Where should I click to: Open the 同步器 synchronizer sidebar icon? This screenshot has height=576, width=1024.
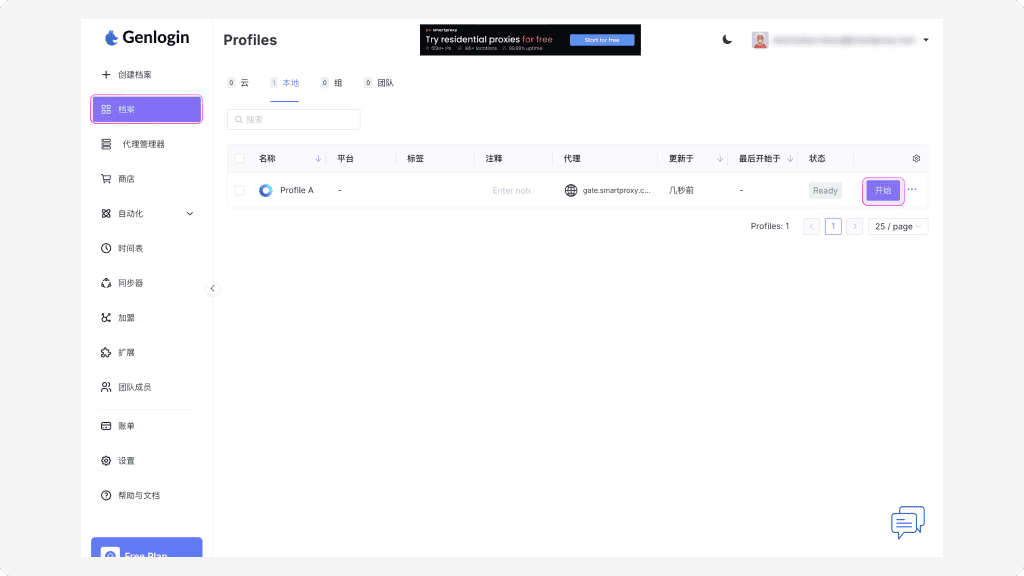point(106,283)
